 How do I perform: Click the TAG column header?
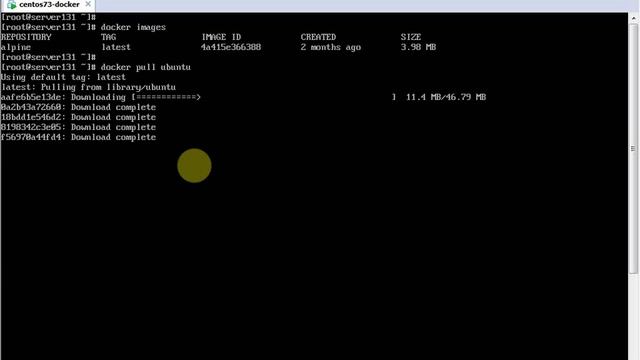[x=109, y=37]
